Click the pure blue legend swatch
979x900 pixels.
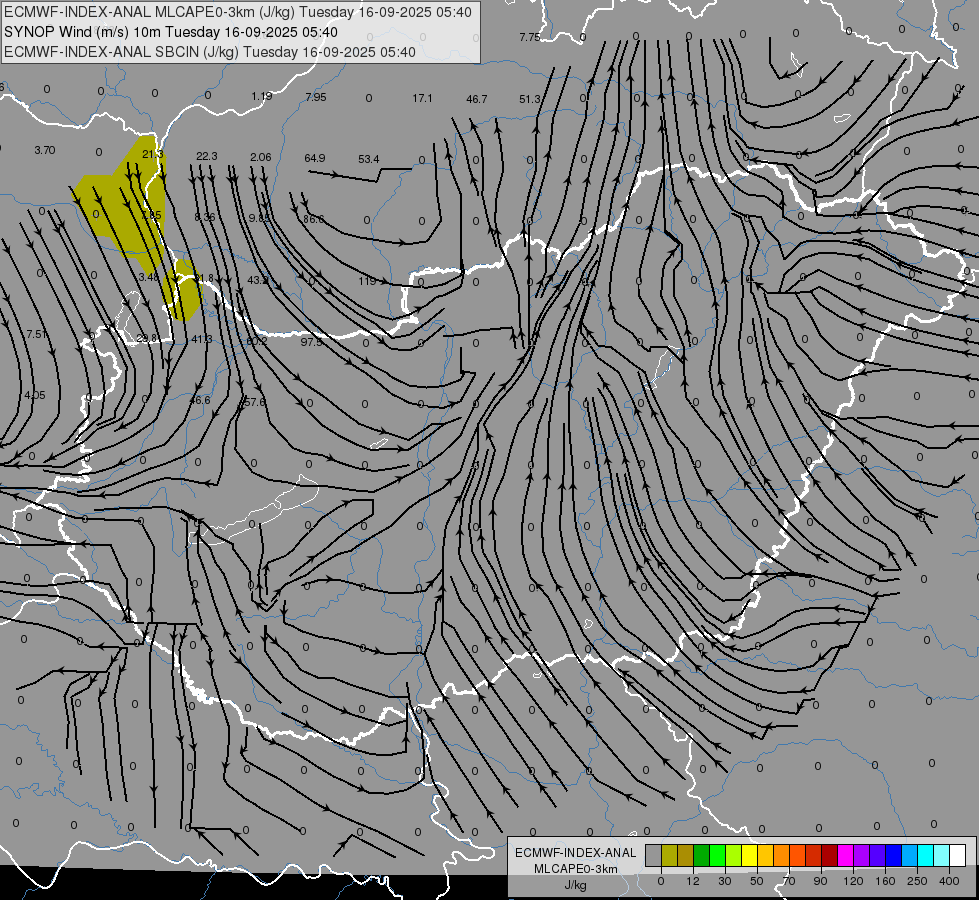893,855
